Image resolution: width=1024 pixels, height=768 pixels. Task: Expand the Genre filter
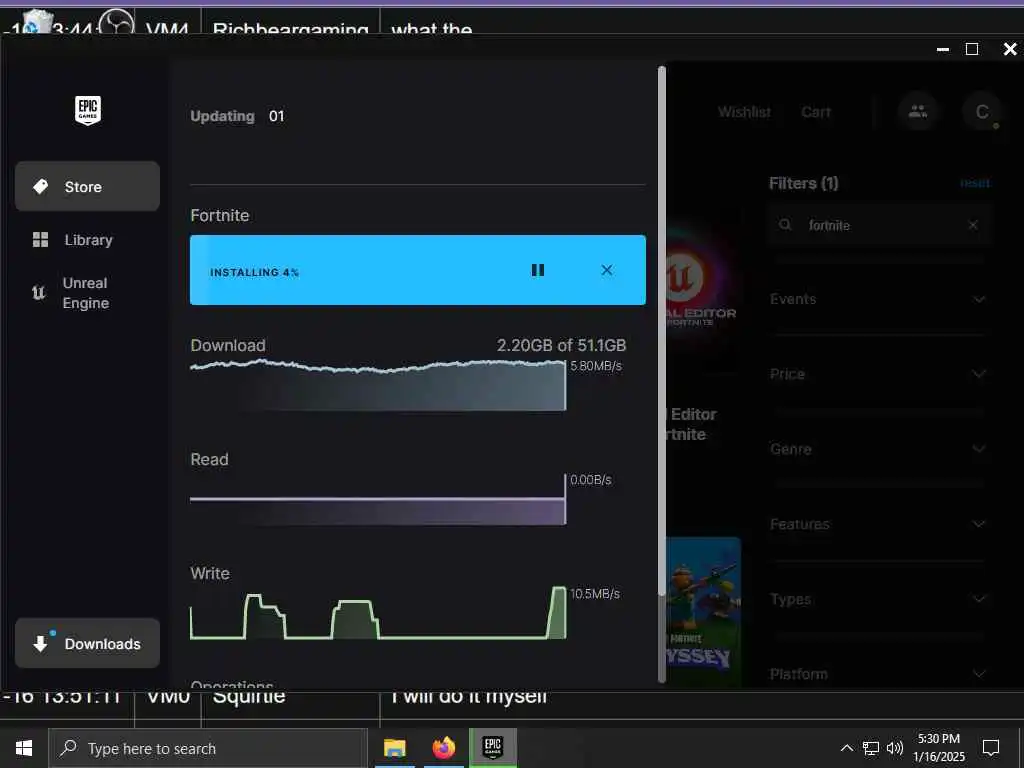(879, 449)
